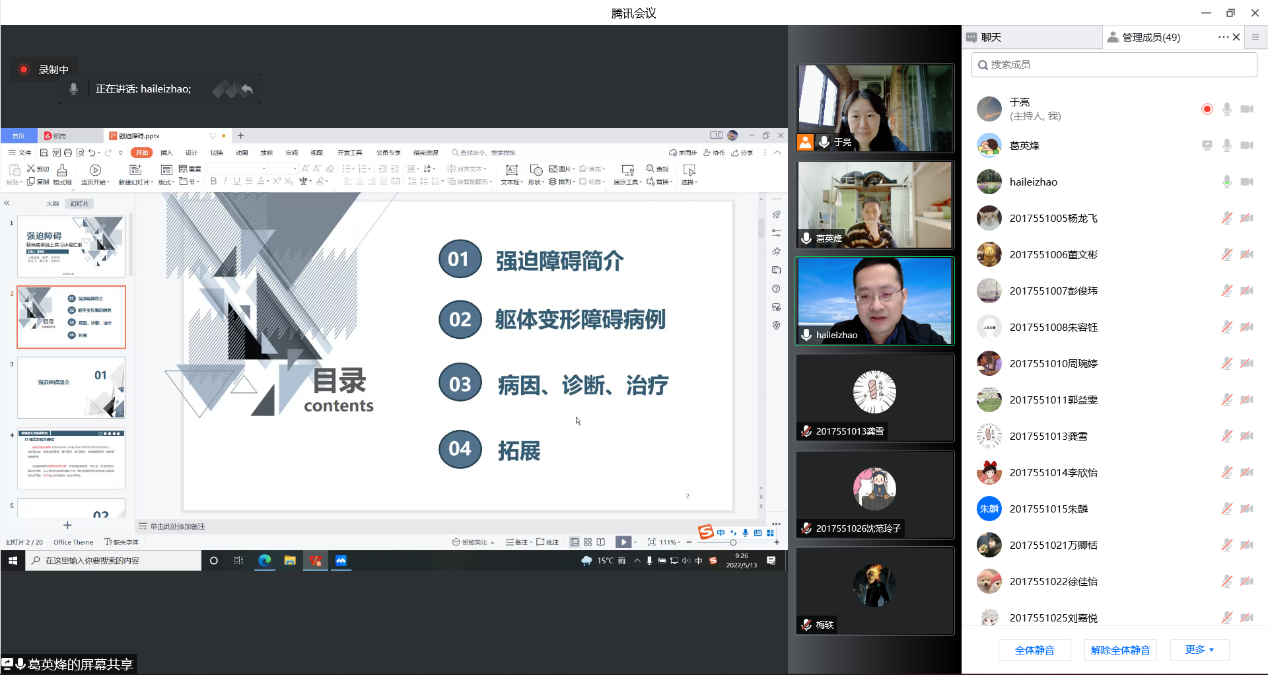1268x675 pixels.
Task: Click the 录制中 recording status icon
Action: (x=24, y=70)
